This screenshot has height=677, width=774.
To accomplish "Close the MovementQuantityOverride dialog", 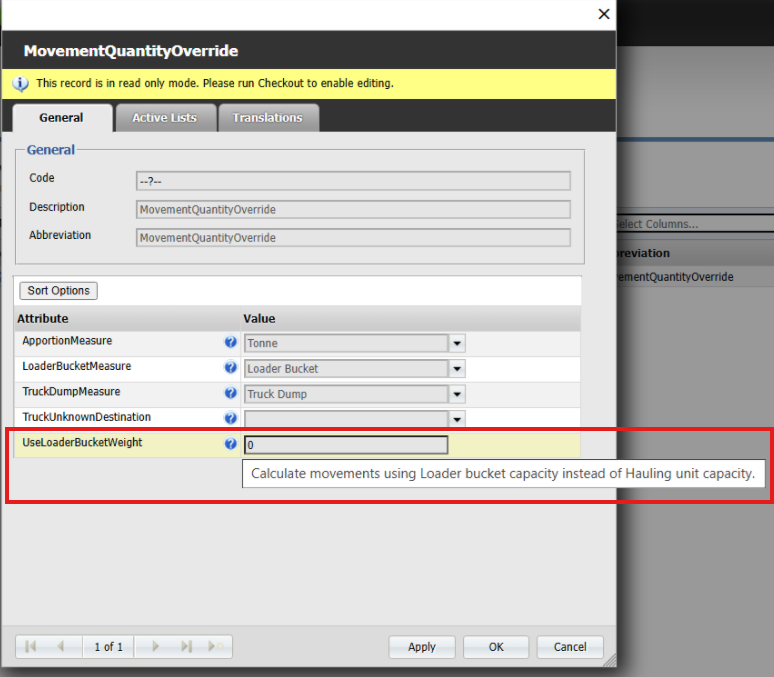I will pos(603,14).
